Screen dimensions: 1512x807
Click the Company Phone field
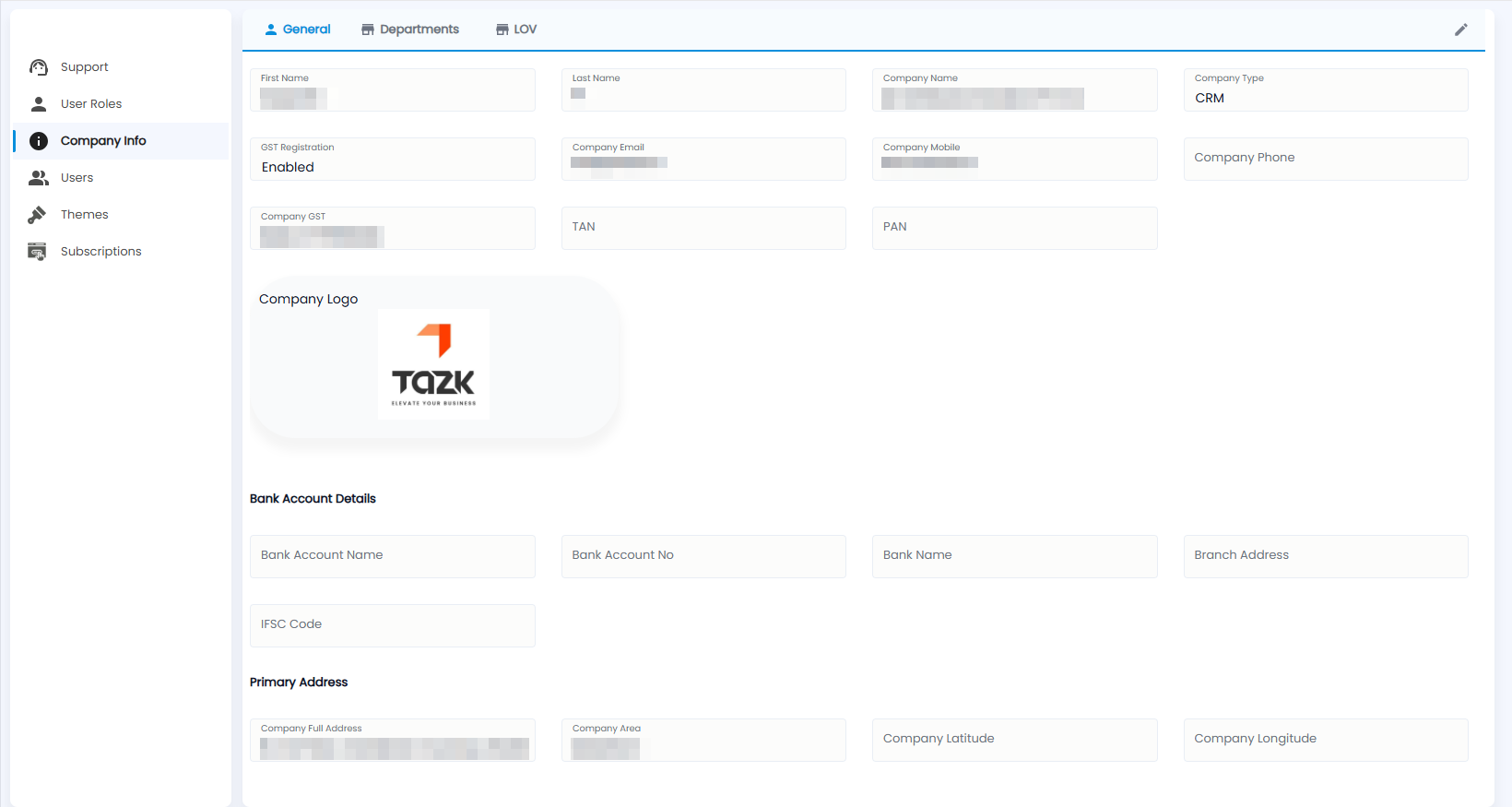[1326, 159]
